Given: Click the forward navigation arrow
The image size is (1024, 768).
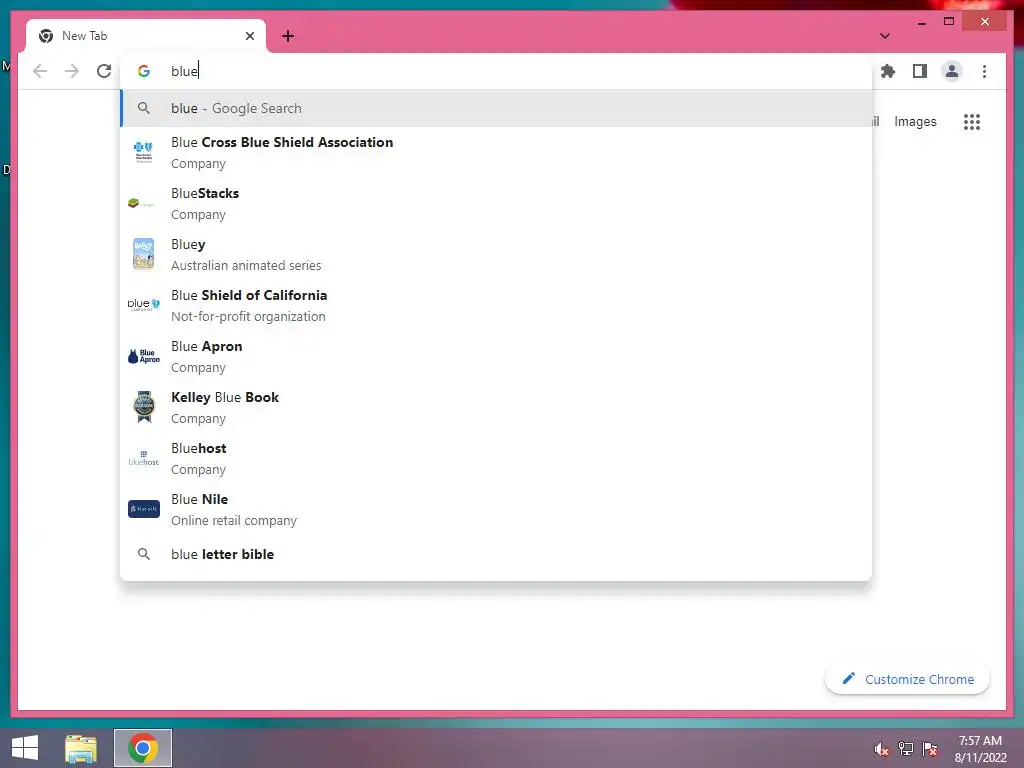Looking at the screenshot, I should [72, 71].
